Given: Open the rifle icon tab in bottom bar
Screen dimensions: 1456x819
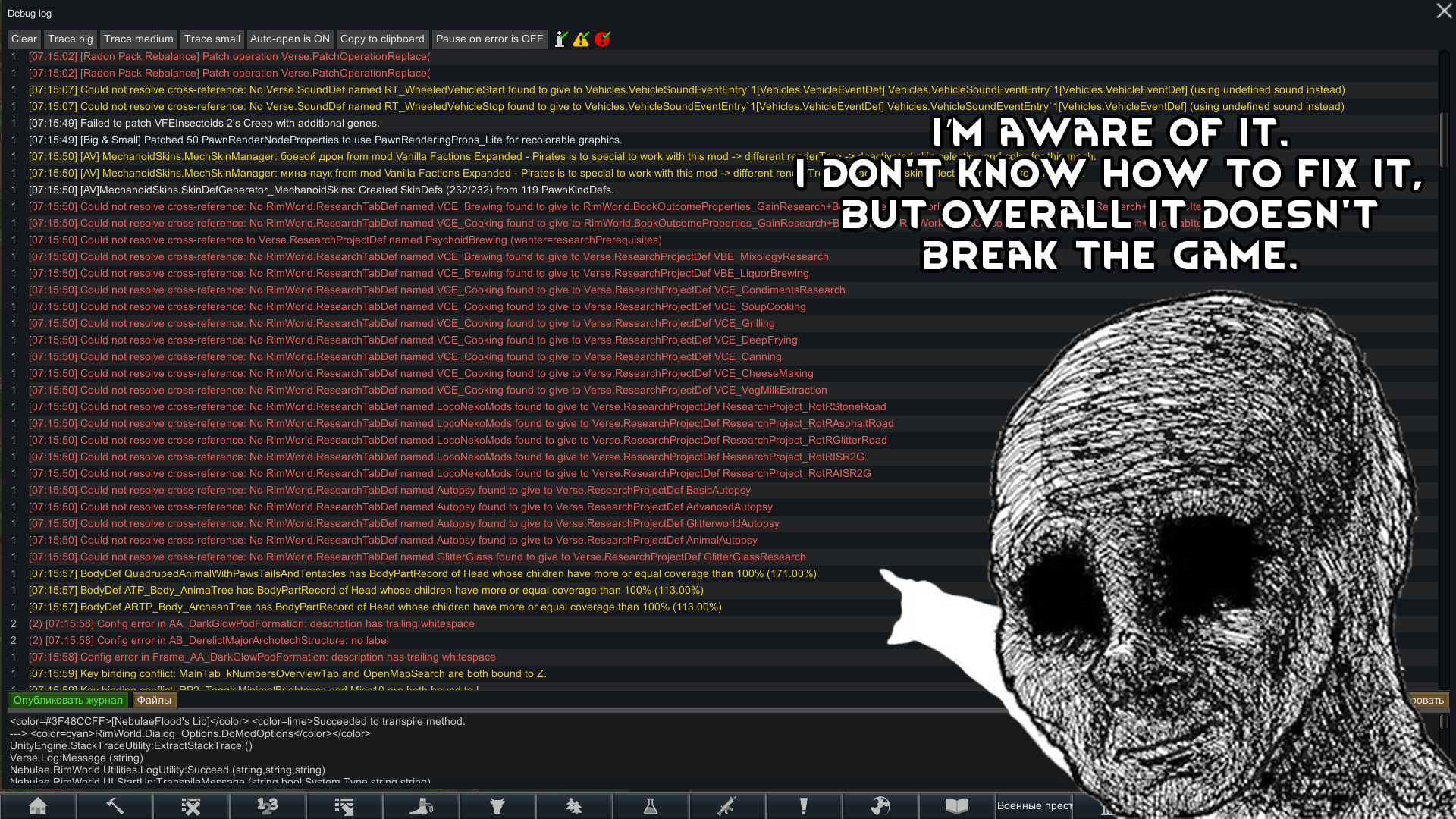Looking at the screenshot, I should pyautogui.click(x=727, y=806).
